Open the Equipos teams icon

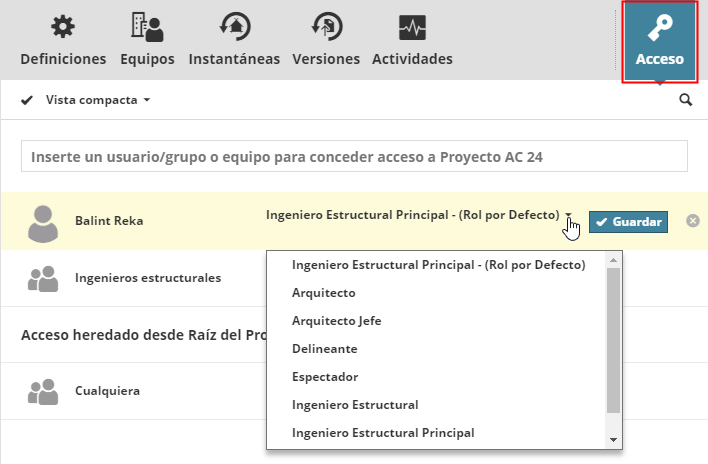pyautogui.click(x=146, y=27)
